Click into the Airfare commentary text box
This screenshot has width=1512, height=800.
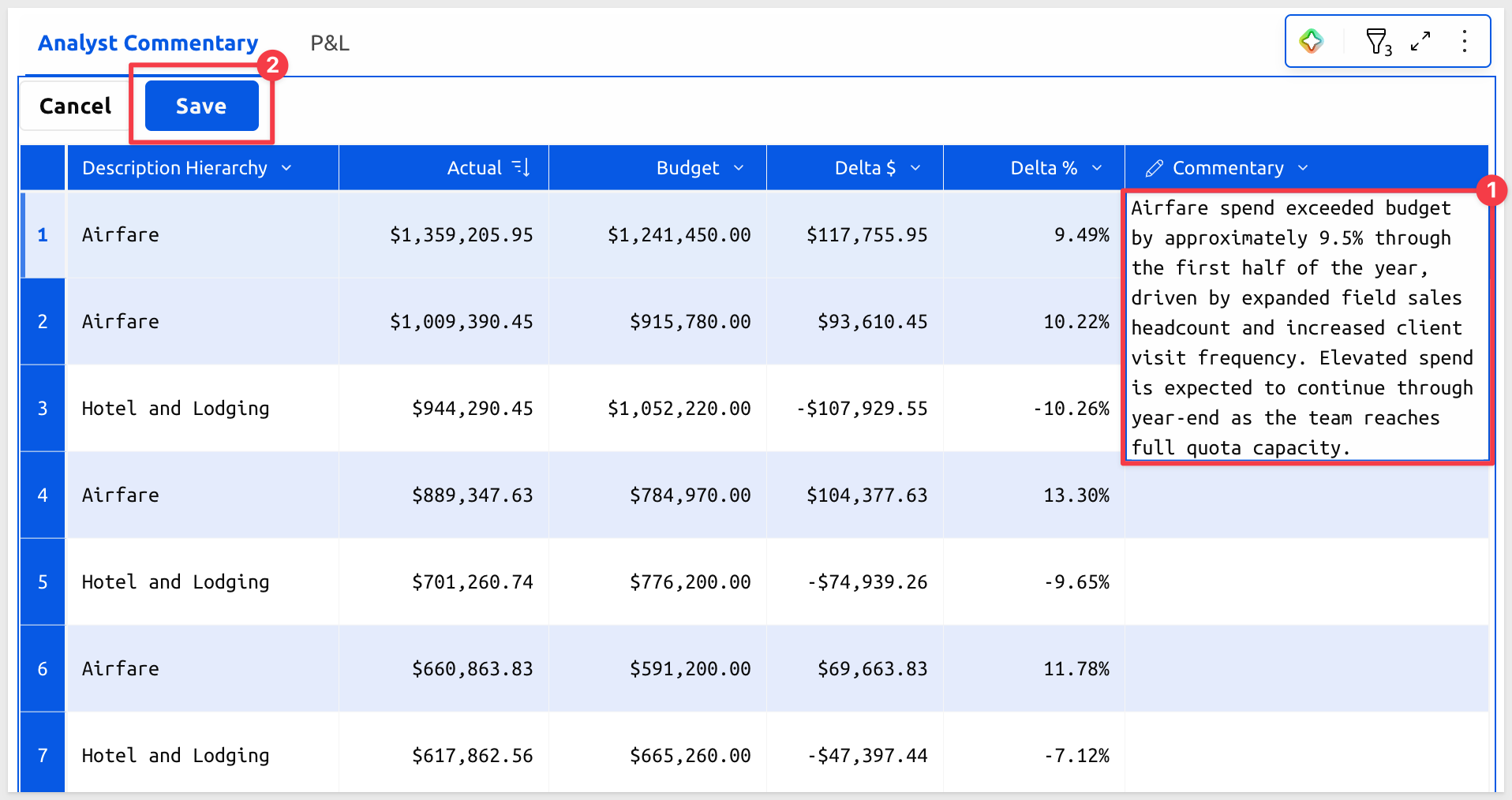coord(1307,327)
